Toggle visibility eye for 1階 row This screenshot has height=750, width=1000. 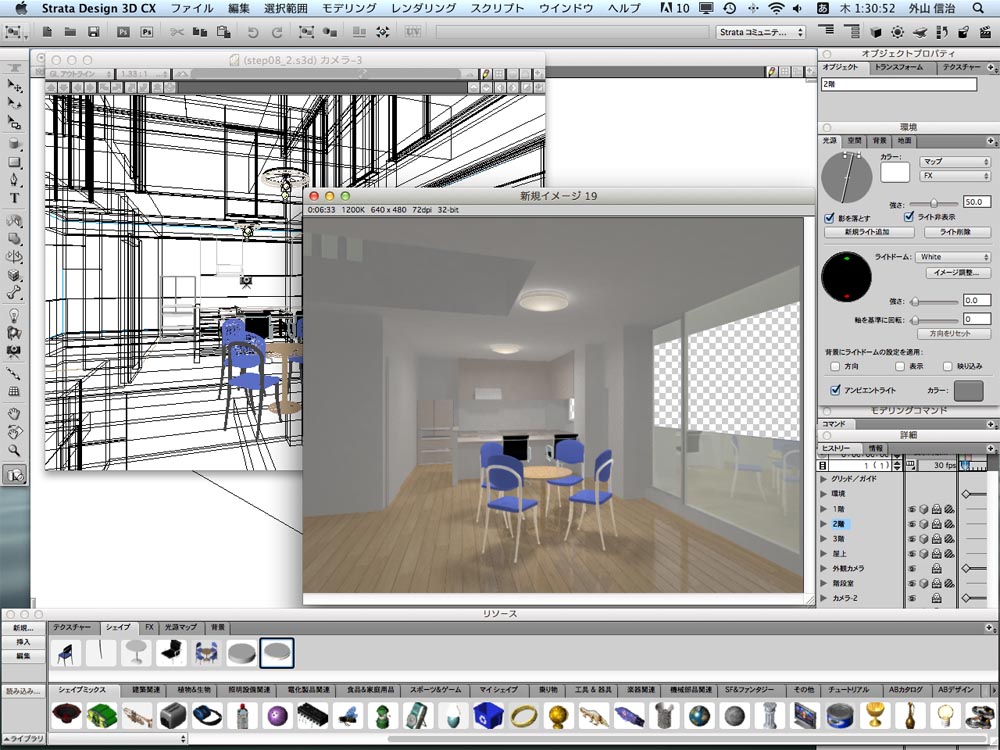[913, 509]
